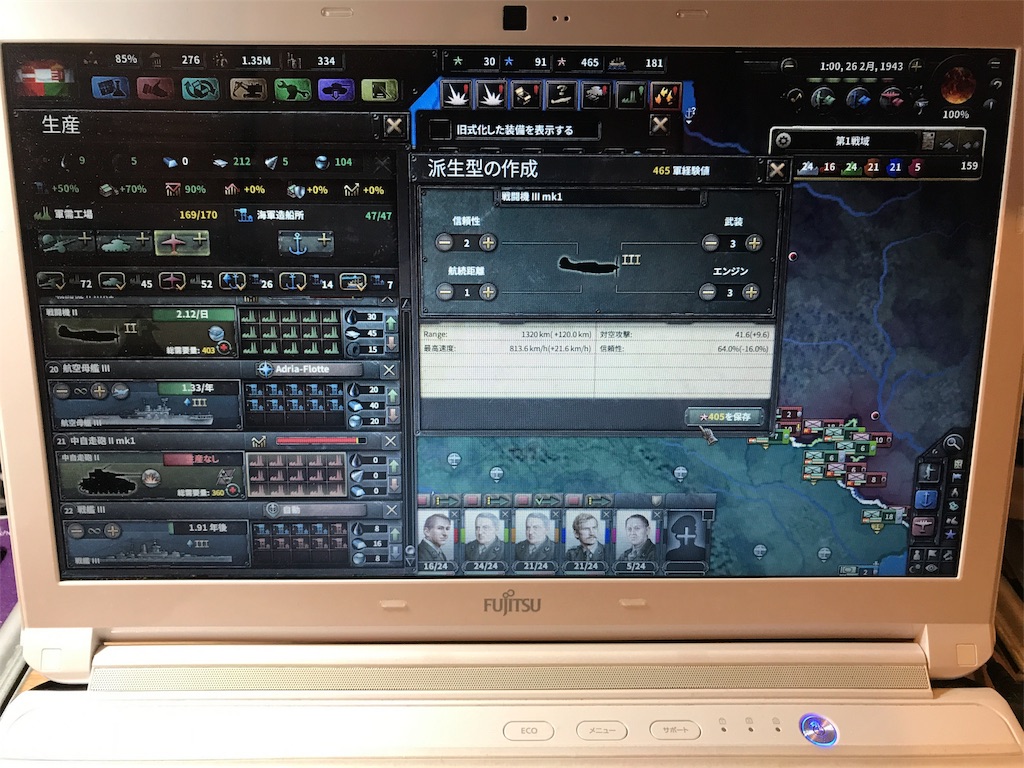1024x768 pixels.
Task: Click the factory grid of the 戦闘機 II line
Action: tap(290, 332)
